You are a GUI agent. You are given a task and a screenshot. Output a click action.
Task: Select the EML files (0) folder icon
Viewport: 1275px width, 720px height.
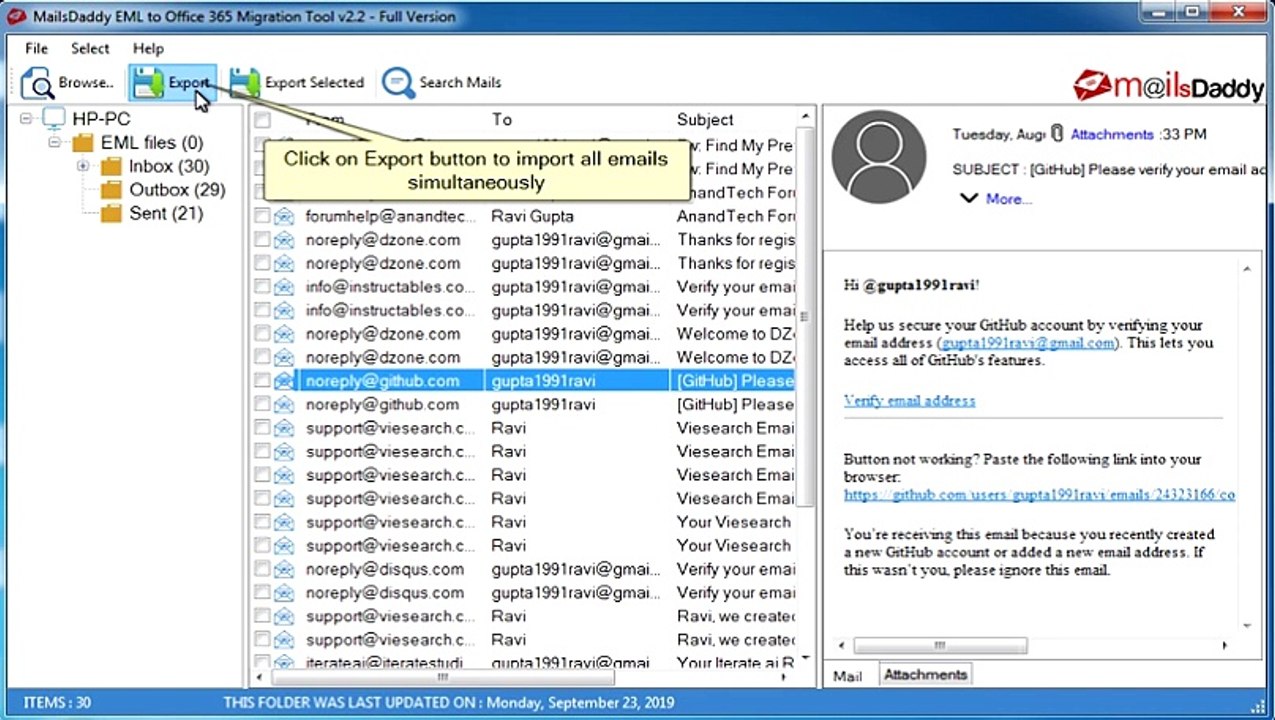click(x=83, y=143)
